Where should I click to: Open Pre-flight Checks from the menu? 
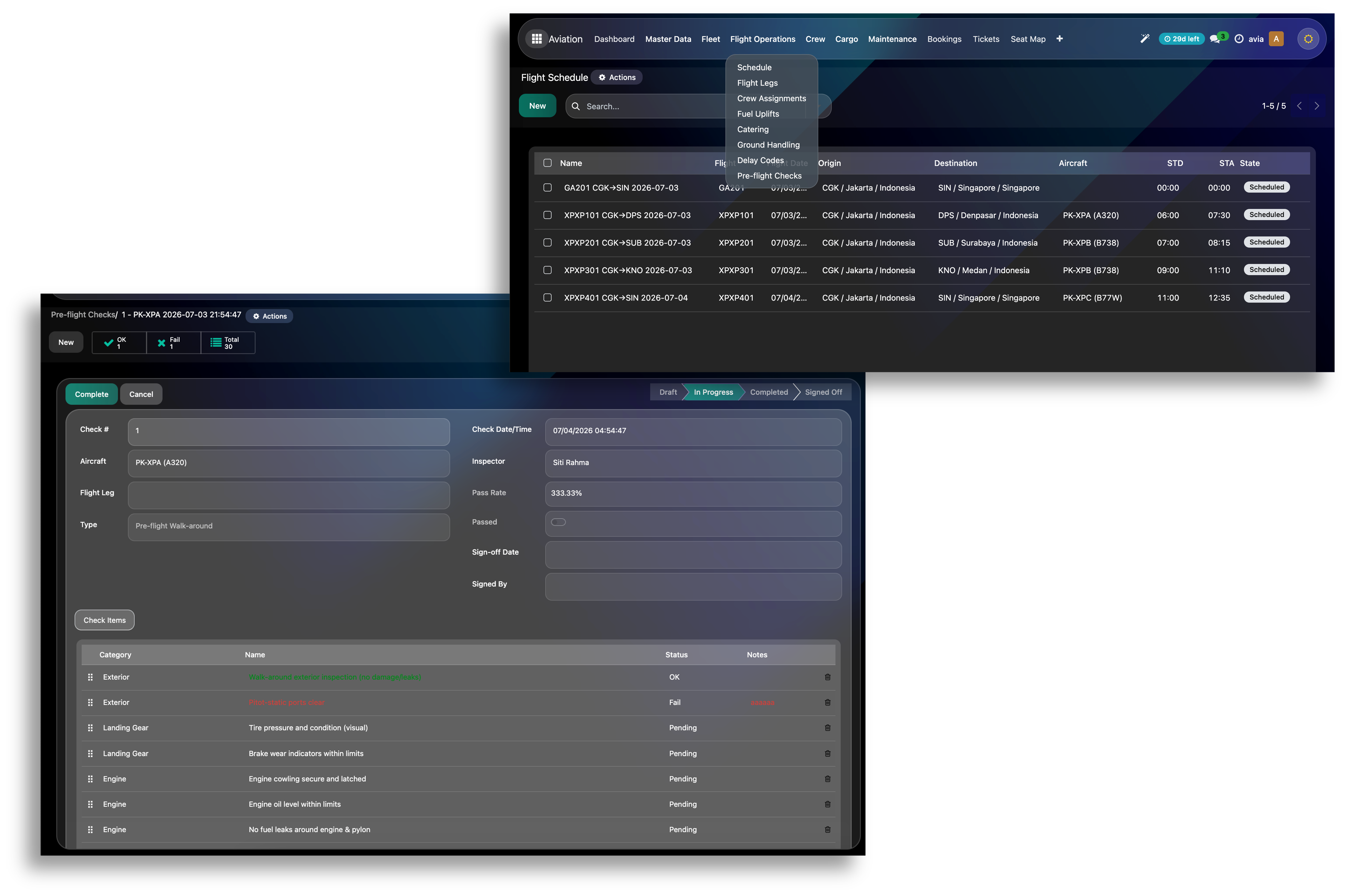pos(769,176)
